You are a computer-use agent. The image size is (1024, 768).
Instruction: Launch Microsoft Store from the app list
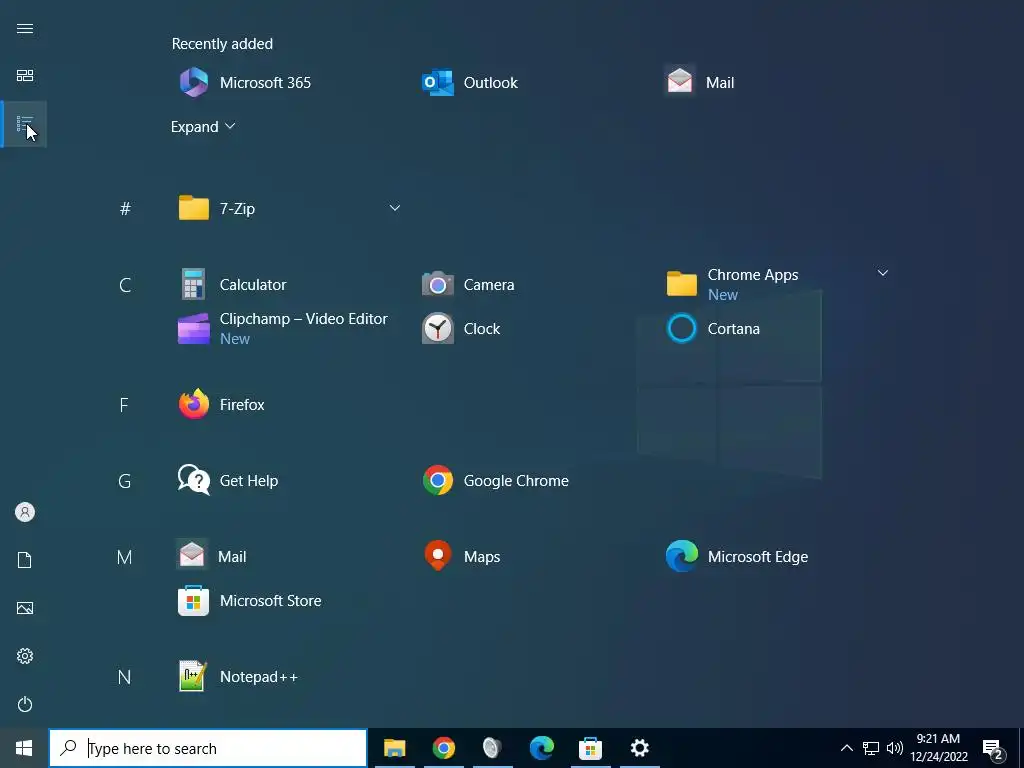pyautogui.click(x=250, y=601)
